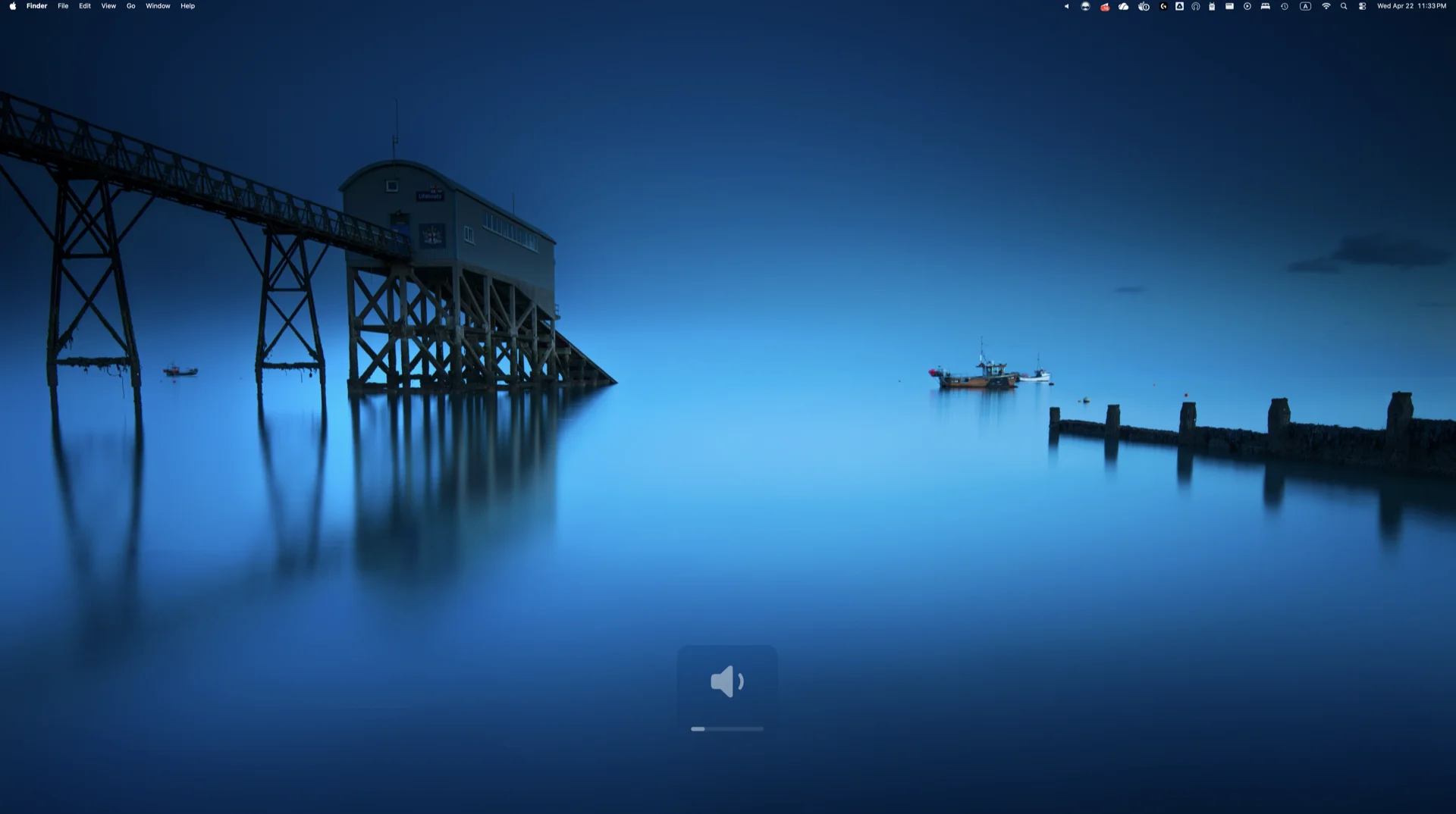This screenshot has height=814, width=1456.
Task: Open Spotlight search from the menu bar
Action: (x=1344, y=6)
